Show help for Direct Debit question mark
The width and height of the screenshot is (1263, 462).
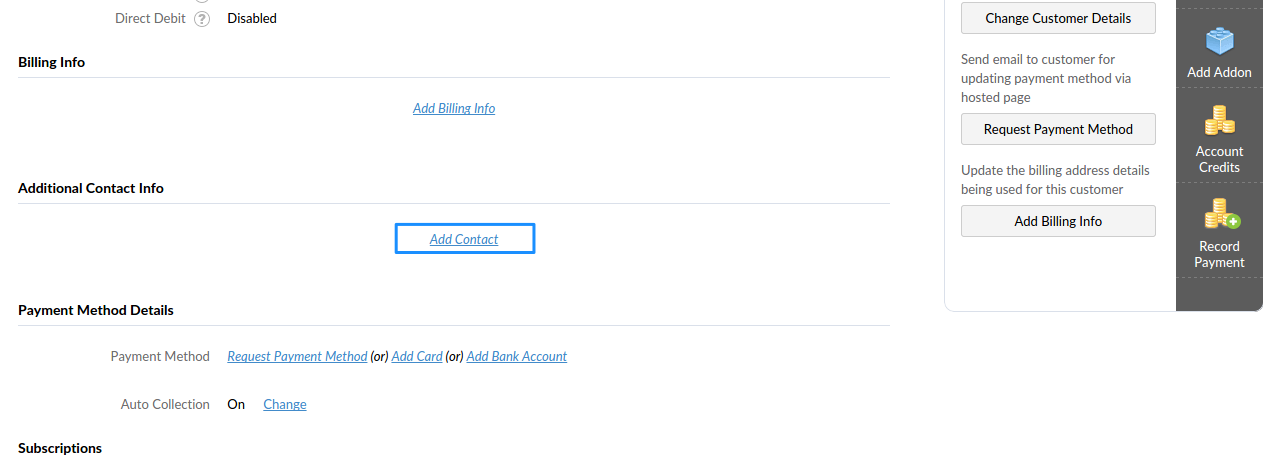(x=203, y=18)
